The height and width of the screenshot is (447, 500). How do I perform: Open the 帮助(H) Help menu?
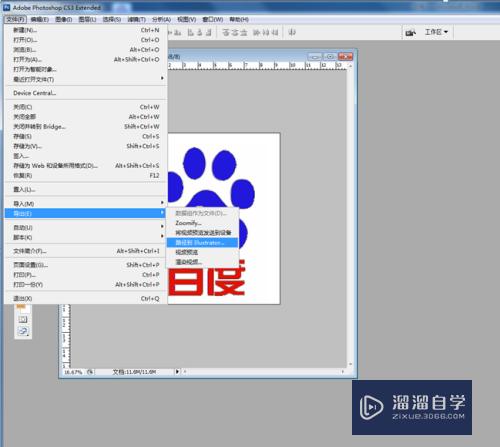(239, 19)
